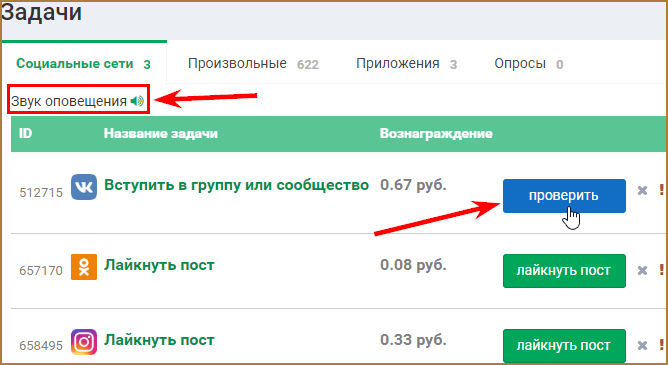The width and height of the screenshot is (668, 365).
Task: Select the task ID 658495 text
Action: click(x=41, y=345)
